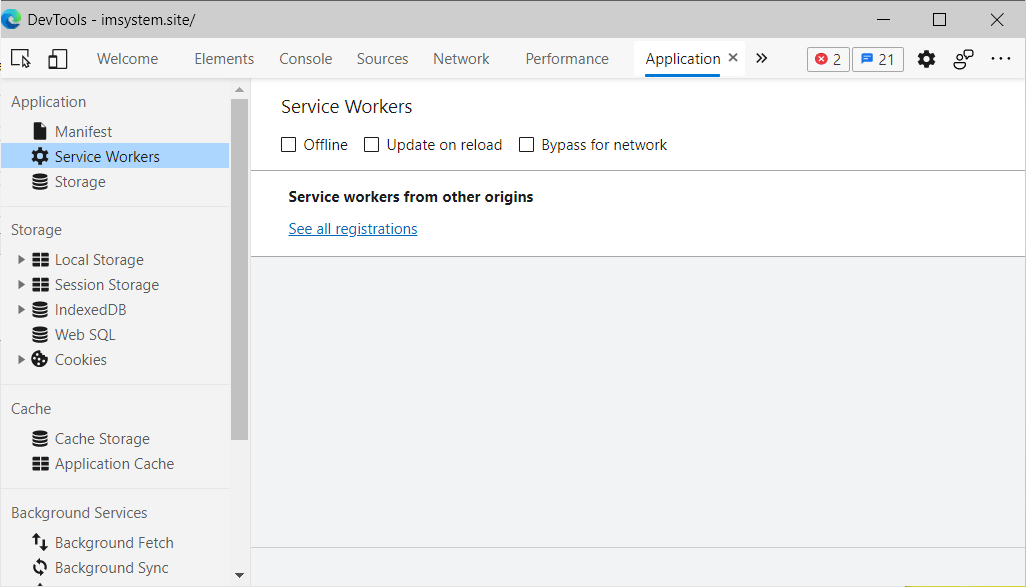Expand the Cookies tree

pyautogui.click(x=21, y=359)
